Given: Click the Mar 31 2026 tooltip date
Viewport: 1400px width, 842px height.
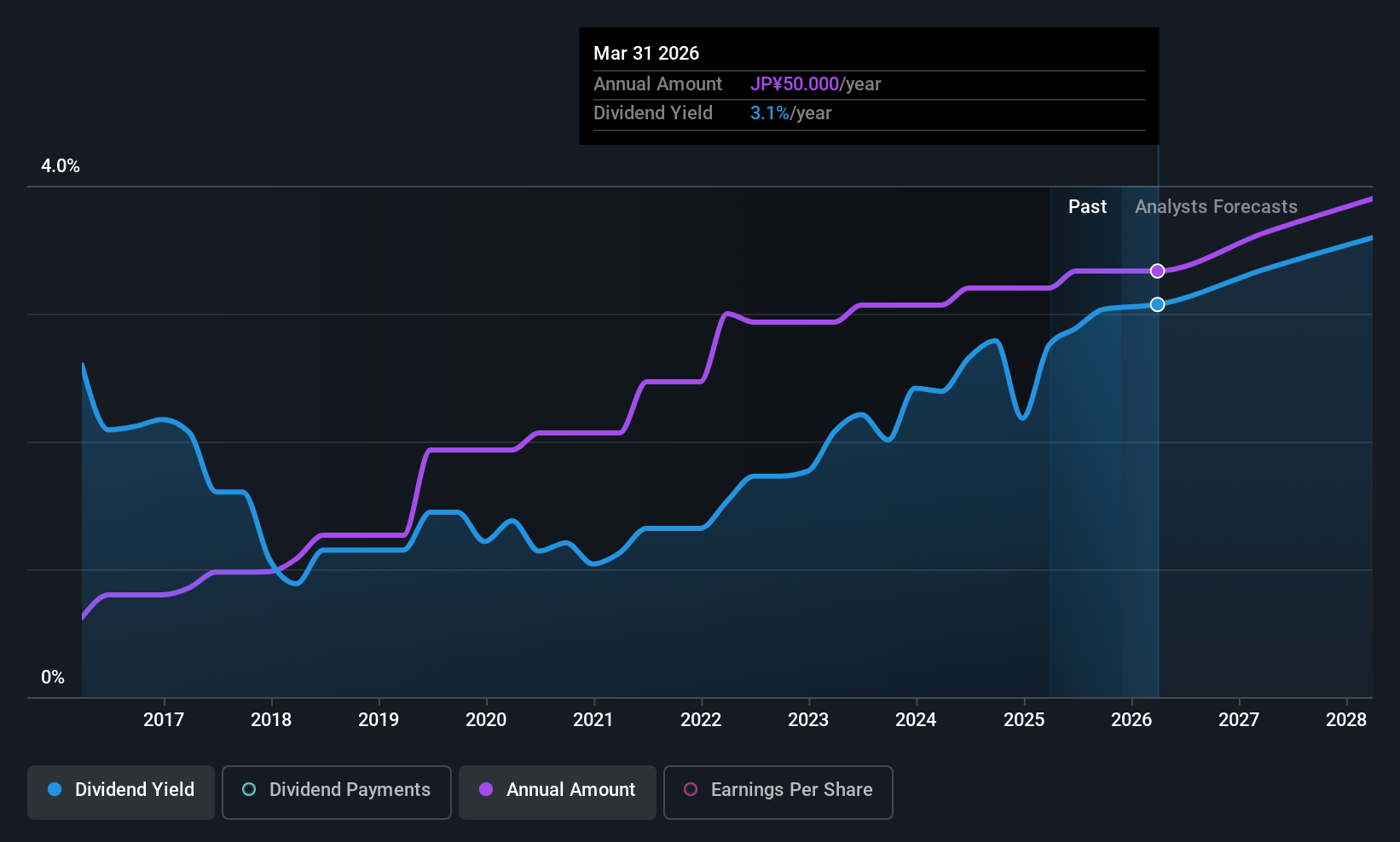Looking at the screenshot, I should click(646, 54).
